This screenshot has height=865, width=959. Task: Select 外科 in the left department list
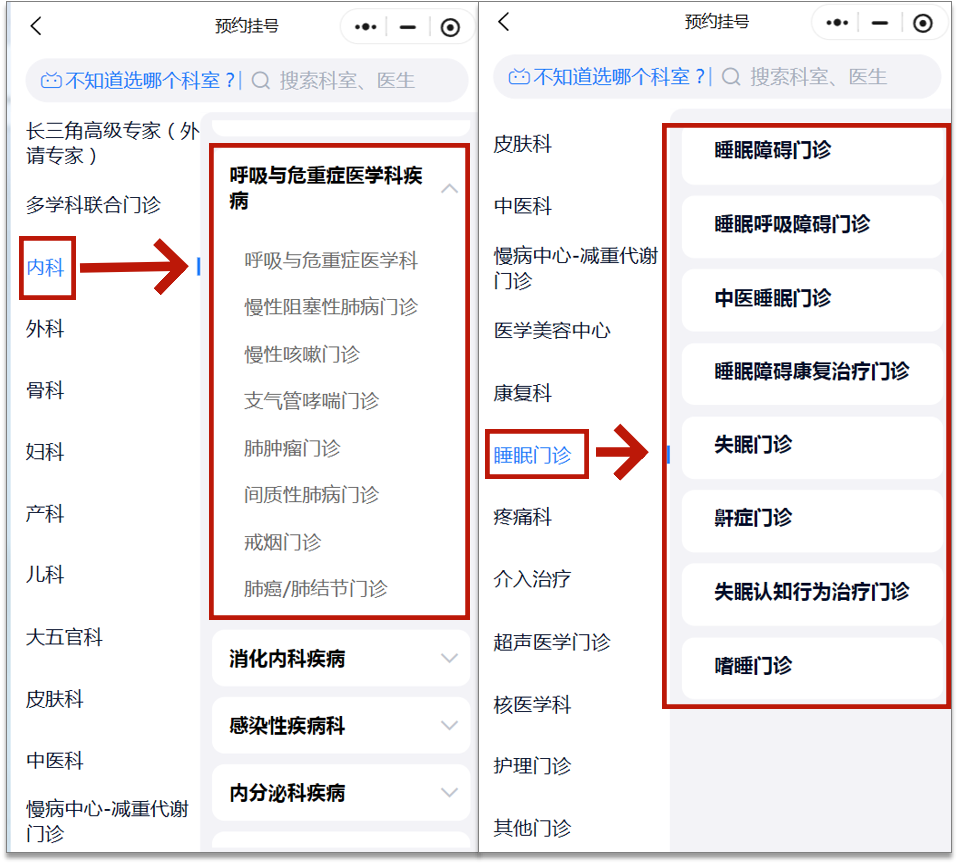point(45,329)
